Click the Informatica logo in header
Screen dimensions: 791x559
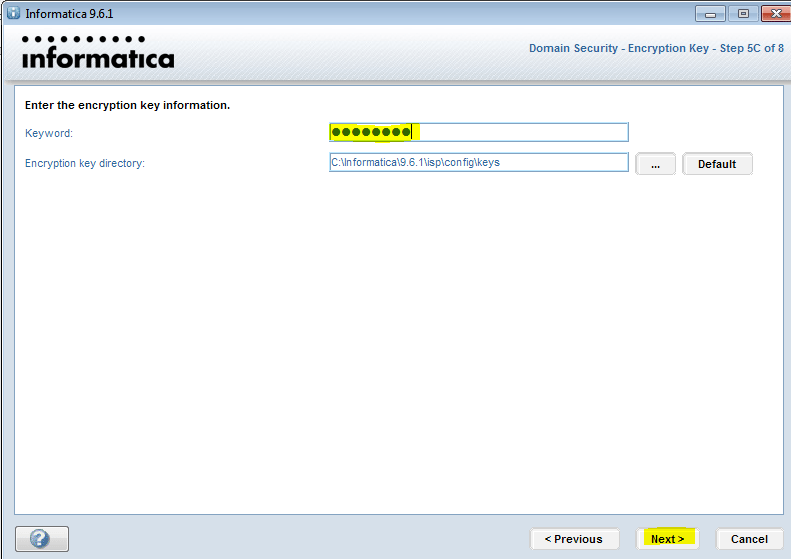98,52
